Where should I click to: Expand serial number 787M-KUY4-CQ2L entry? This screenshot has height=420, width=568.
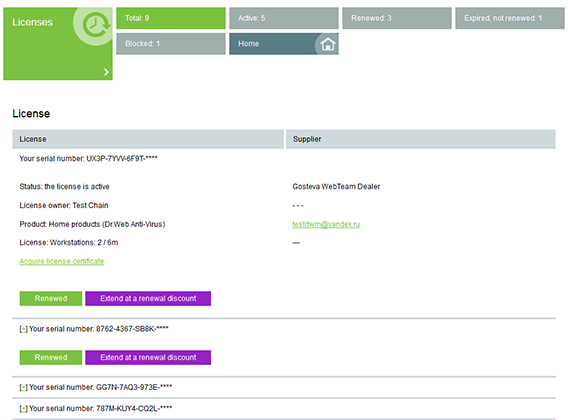pos(24,409)
